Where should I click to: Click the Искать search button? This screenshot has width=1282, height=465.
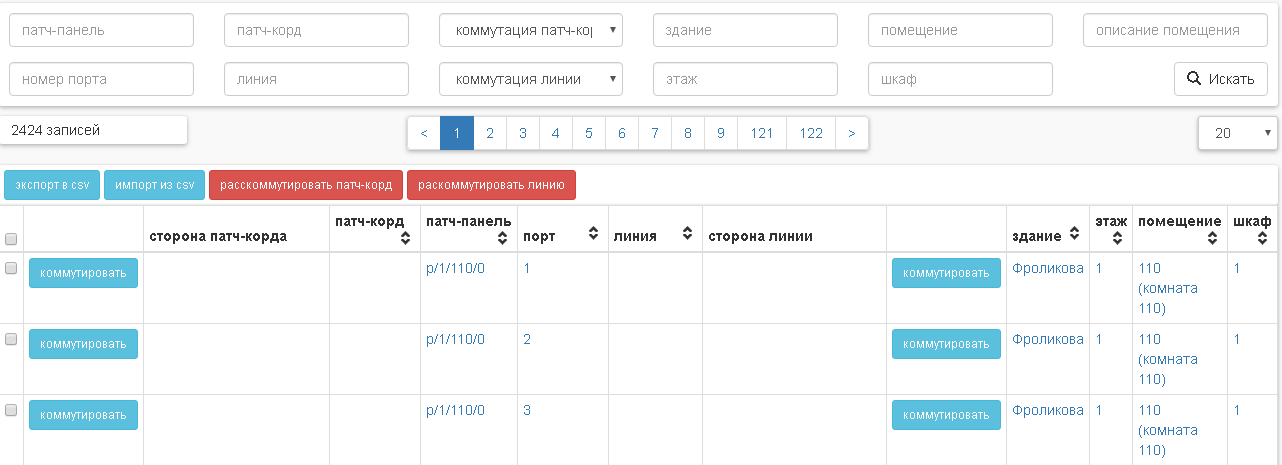[1220, 79]
